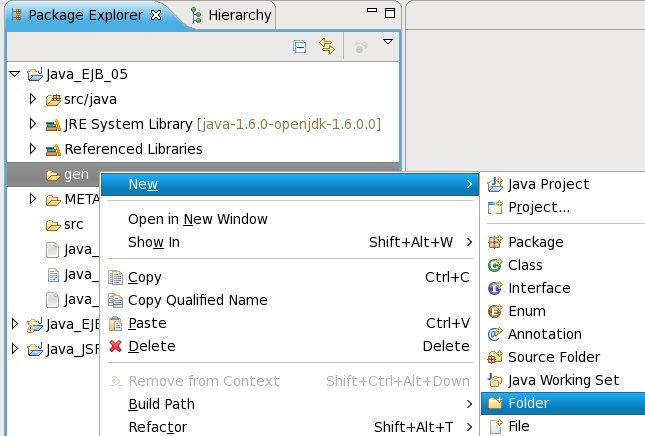Screen dimensions: 645x436
Task: Expand the src/java source folder
Action: click(x=33, y=99)
